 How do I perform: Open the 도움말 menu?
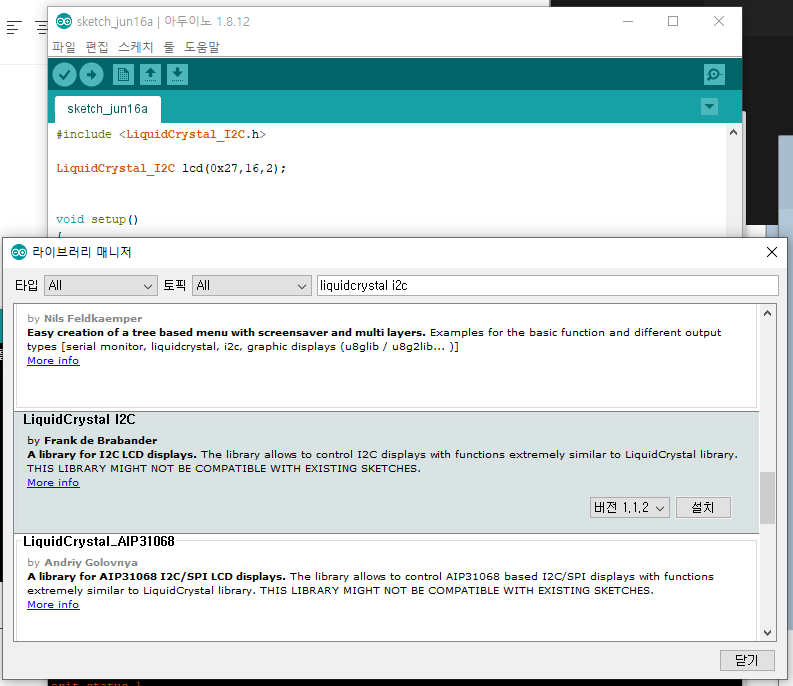(x=201, y=47)
